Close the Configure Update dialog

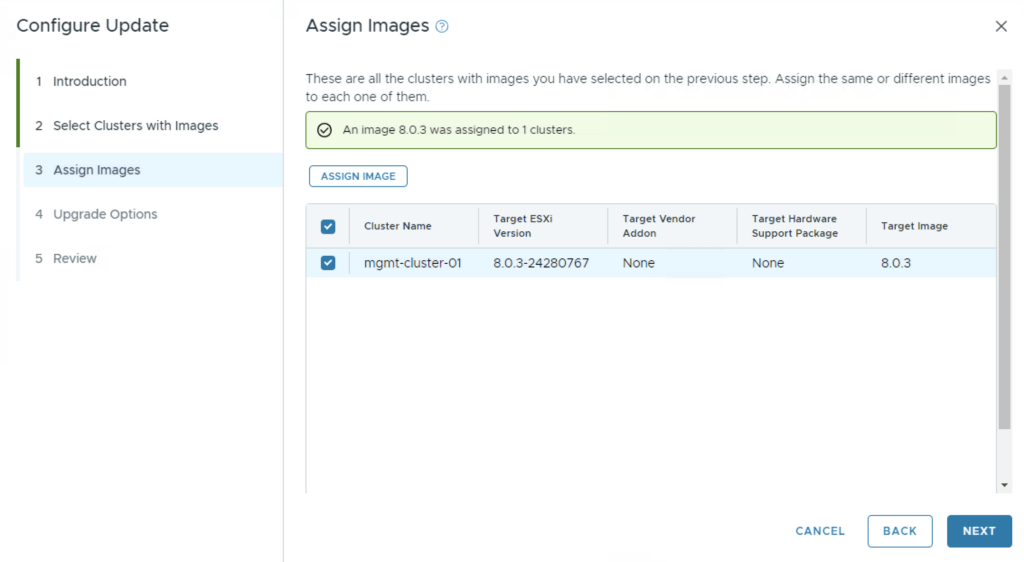(1001, 27)
